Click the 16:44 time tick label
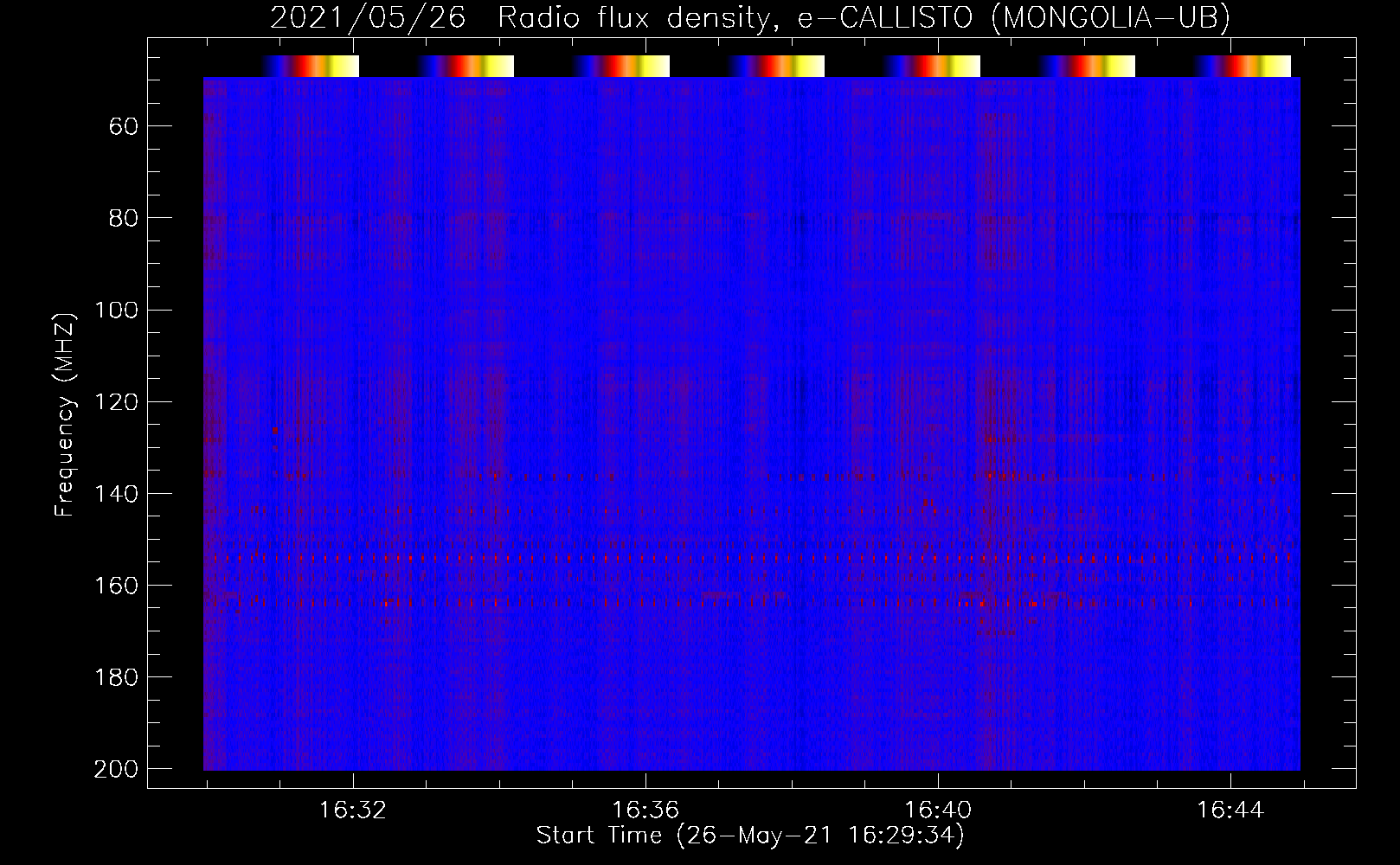This screenshot has height=865, width=1400. (x=1230, y=811)
